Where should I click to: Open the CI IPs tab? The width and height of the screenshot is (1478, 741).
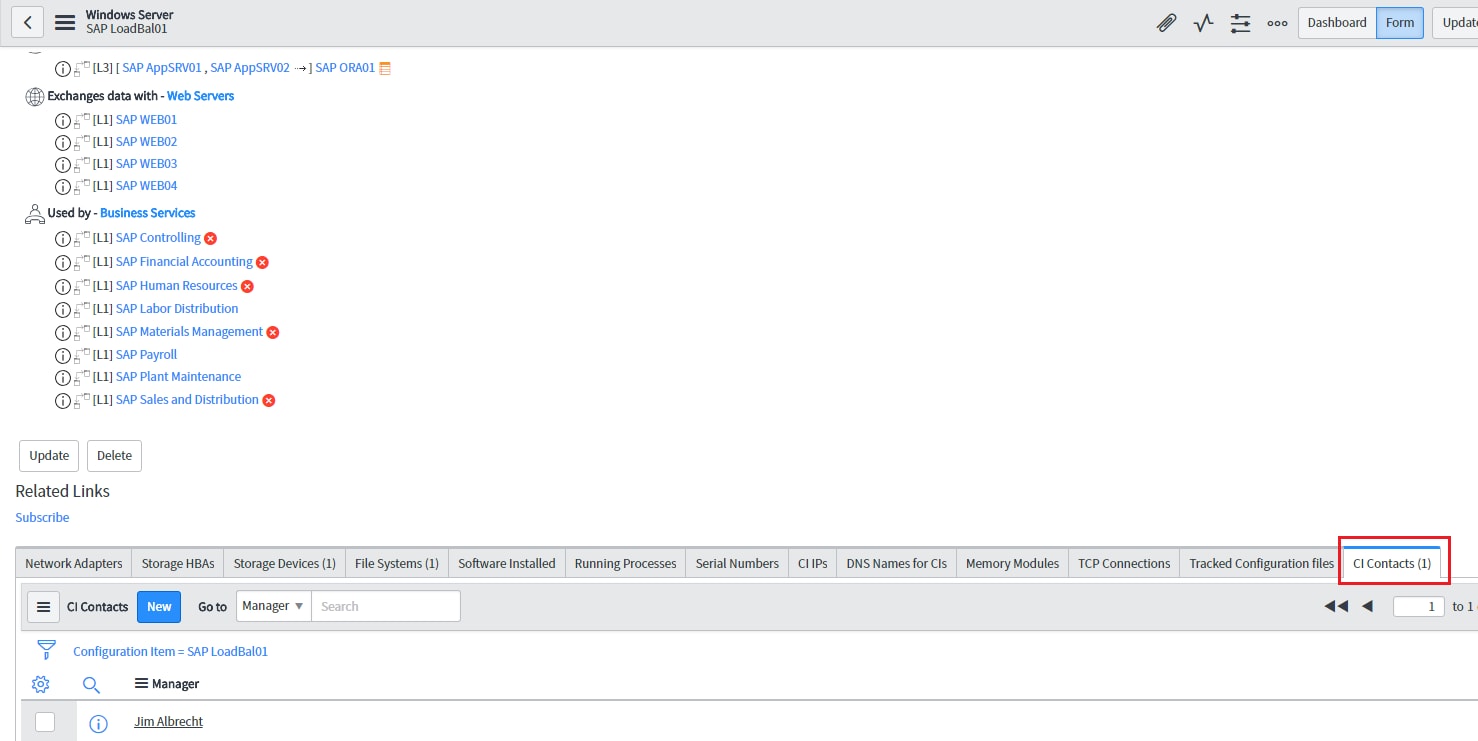(x=813, y=564)
